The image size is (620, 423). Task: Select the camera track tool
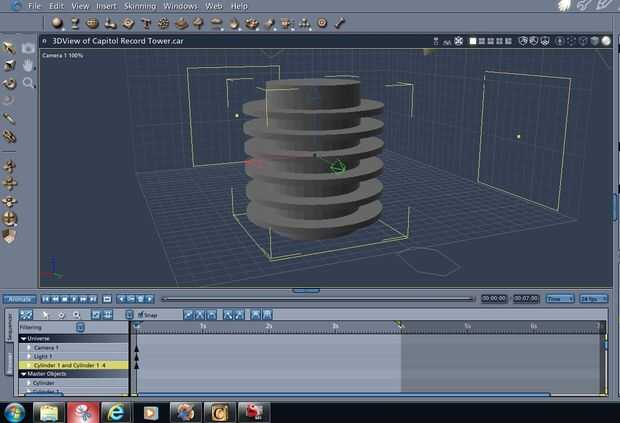pos(28,48)
